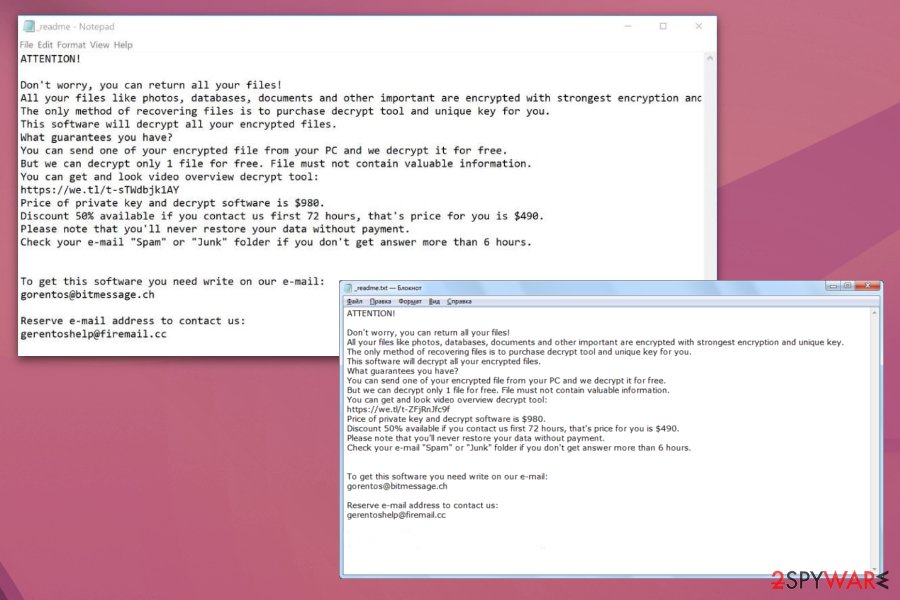Viewport: 900px width, 600px height.
Task: Open the Help menu in the English Notepad
Action: pos(123,45)
